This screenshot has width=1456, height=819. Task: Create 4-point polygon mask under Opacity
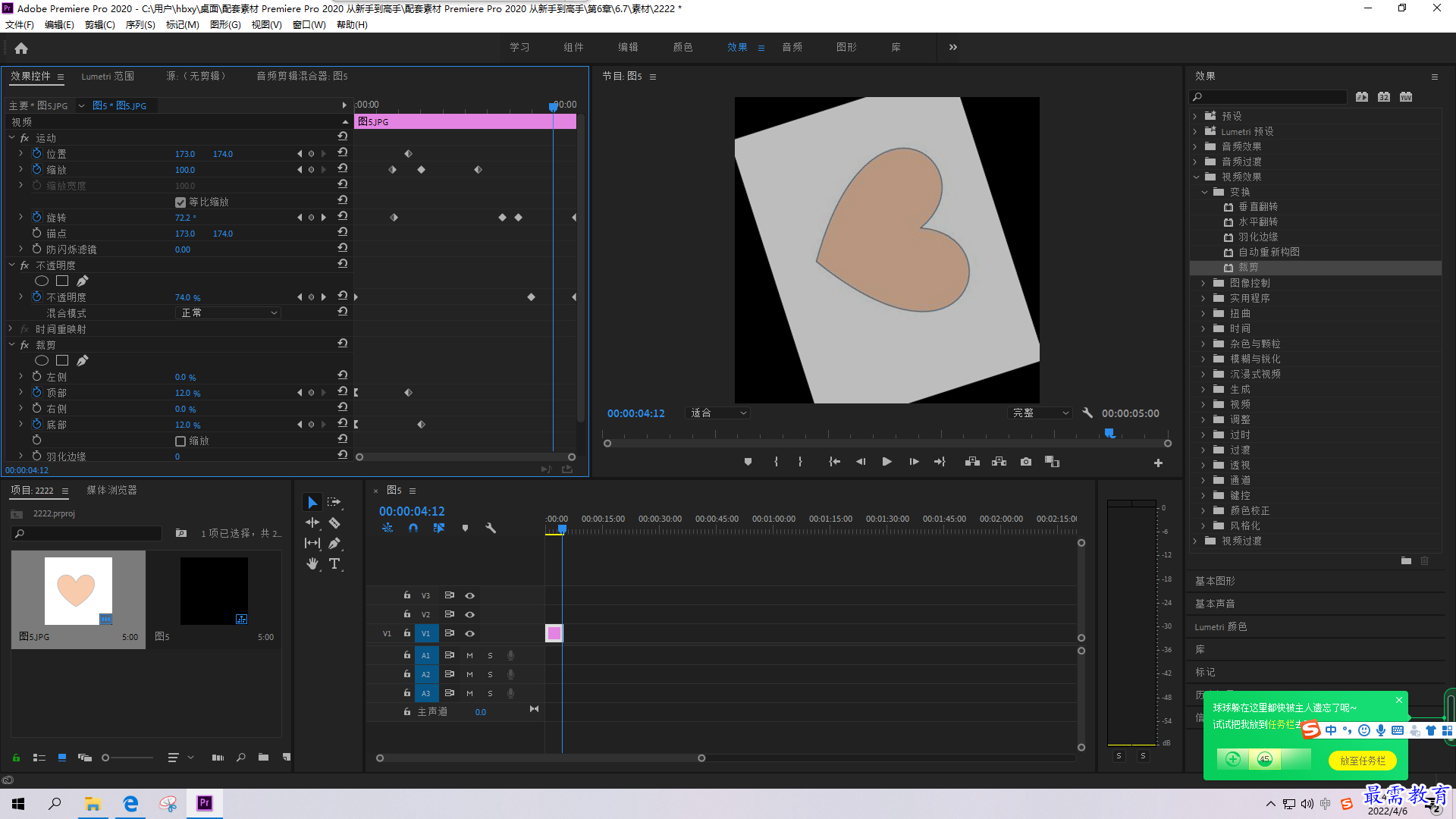coord(62,281)
